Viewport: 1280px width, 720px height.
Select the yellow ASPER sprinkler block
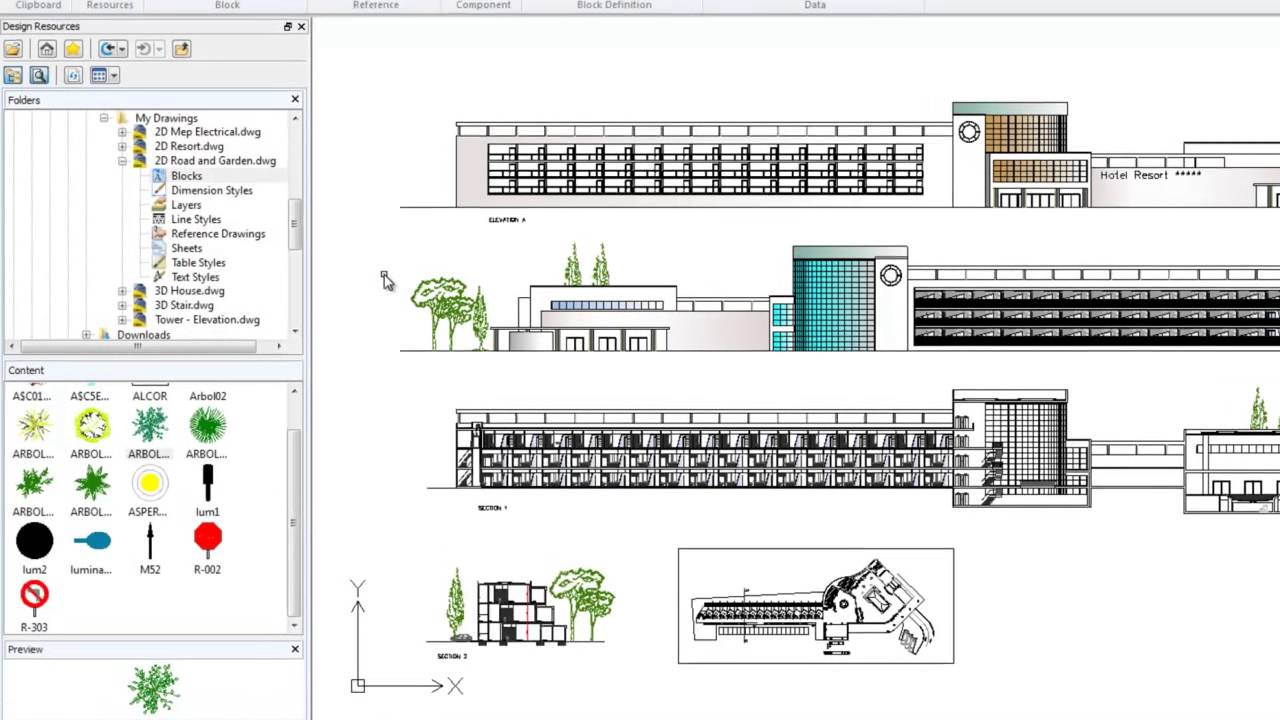[149, 484]
